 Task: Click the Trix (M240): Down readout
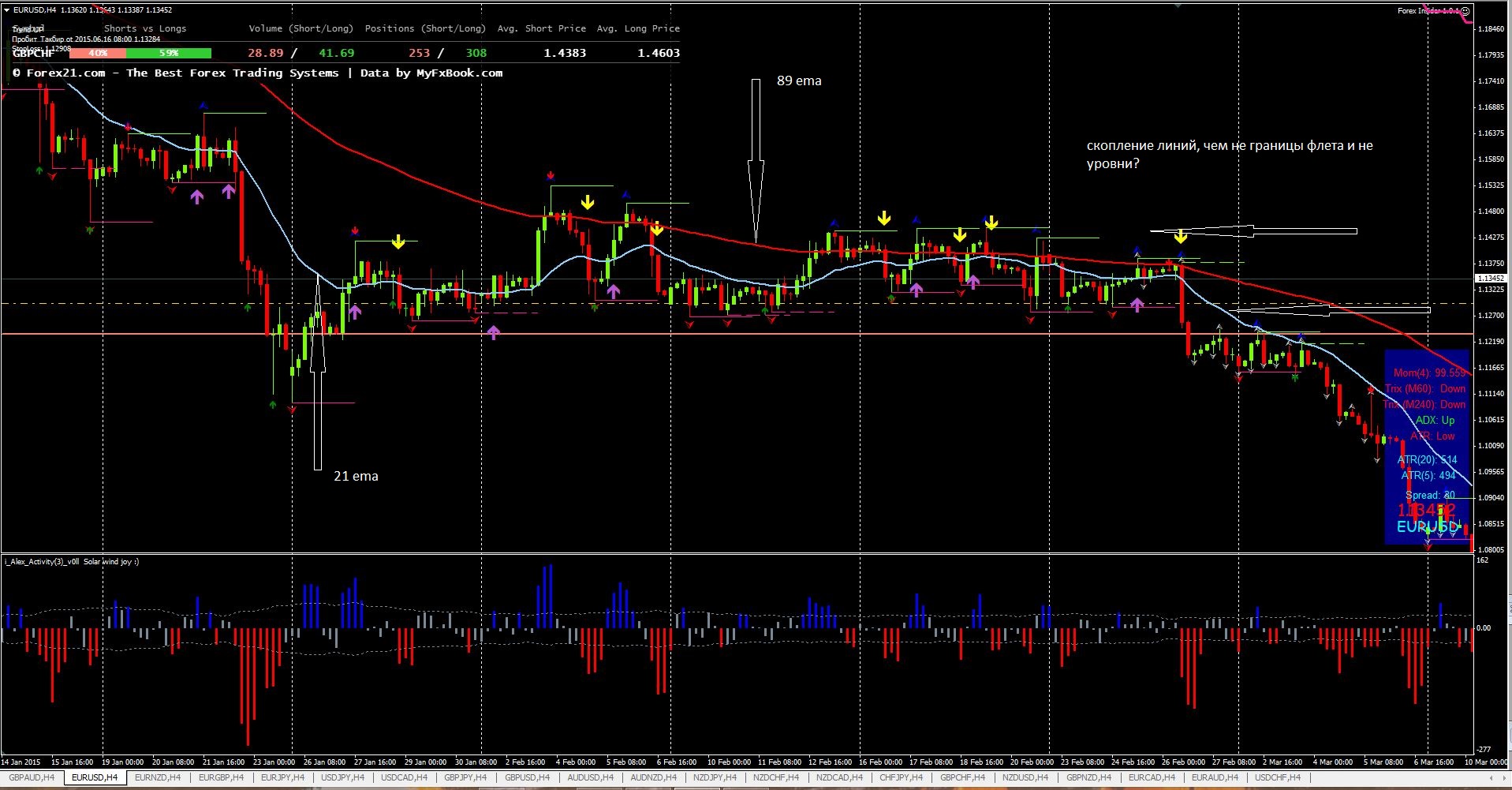point(1424,404)
